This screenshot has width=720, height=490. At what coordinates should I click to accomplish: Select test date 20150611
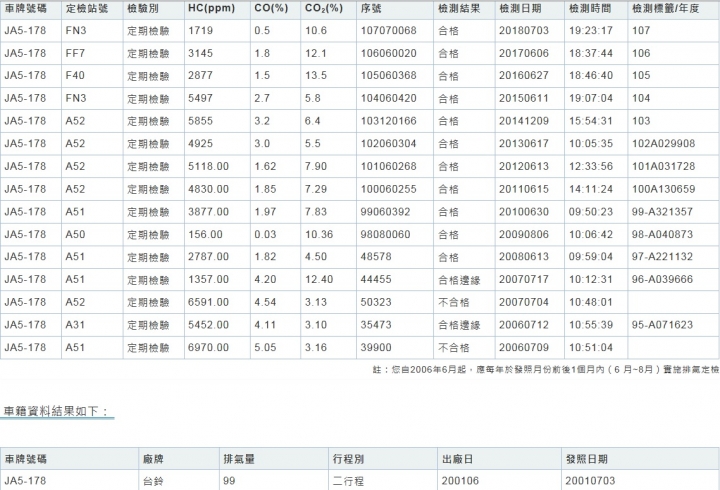pyautogui.click(x=524, y=98)
